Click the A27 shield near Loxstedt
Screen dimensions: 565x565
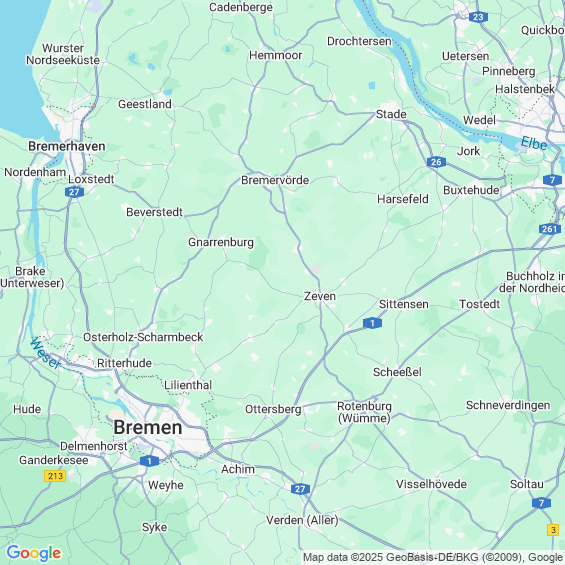74,192
